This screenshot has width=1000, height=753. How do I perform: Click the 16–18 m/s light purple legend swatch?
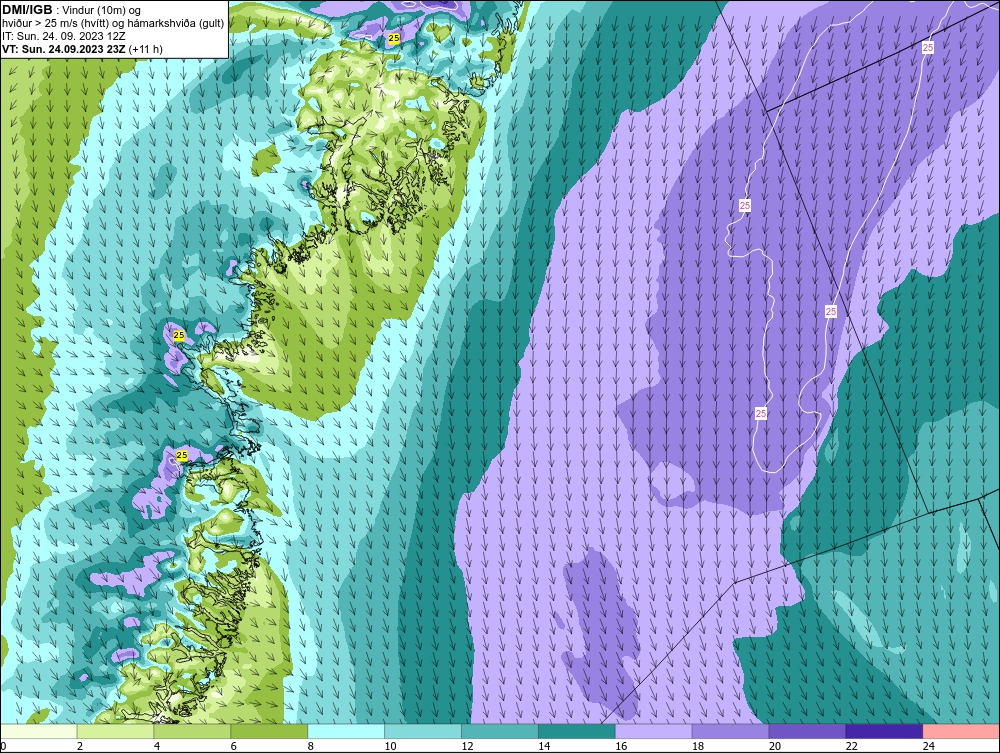[x=654, y=731]
